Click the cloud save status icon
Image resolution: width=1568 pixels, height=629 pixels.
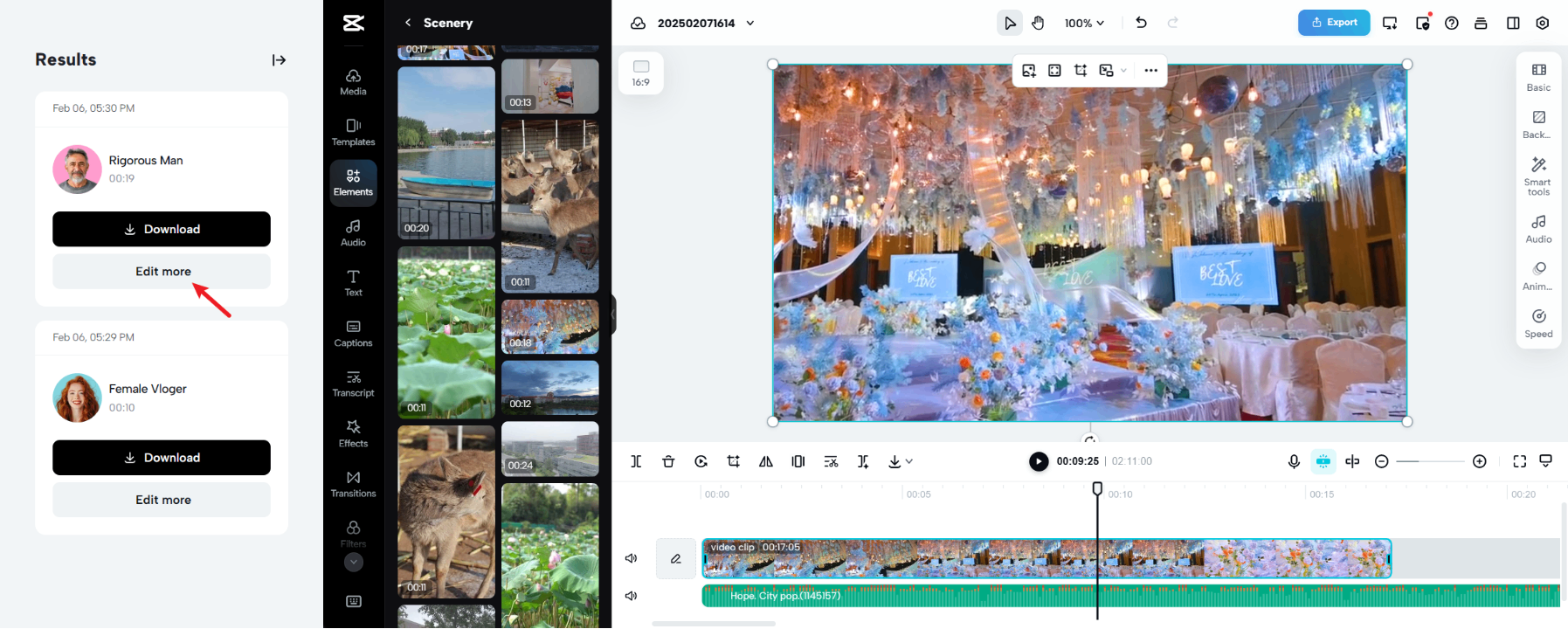point(639,23)
